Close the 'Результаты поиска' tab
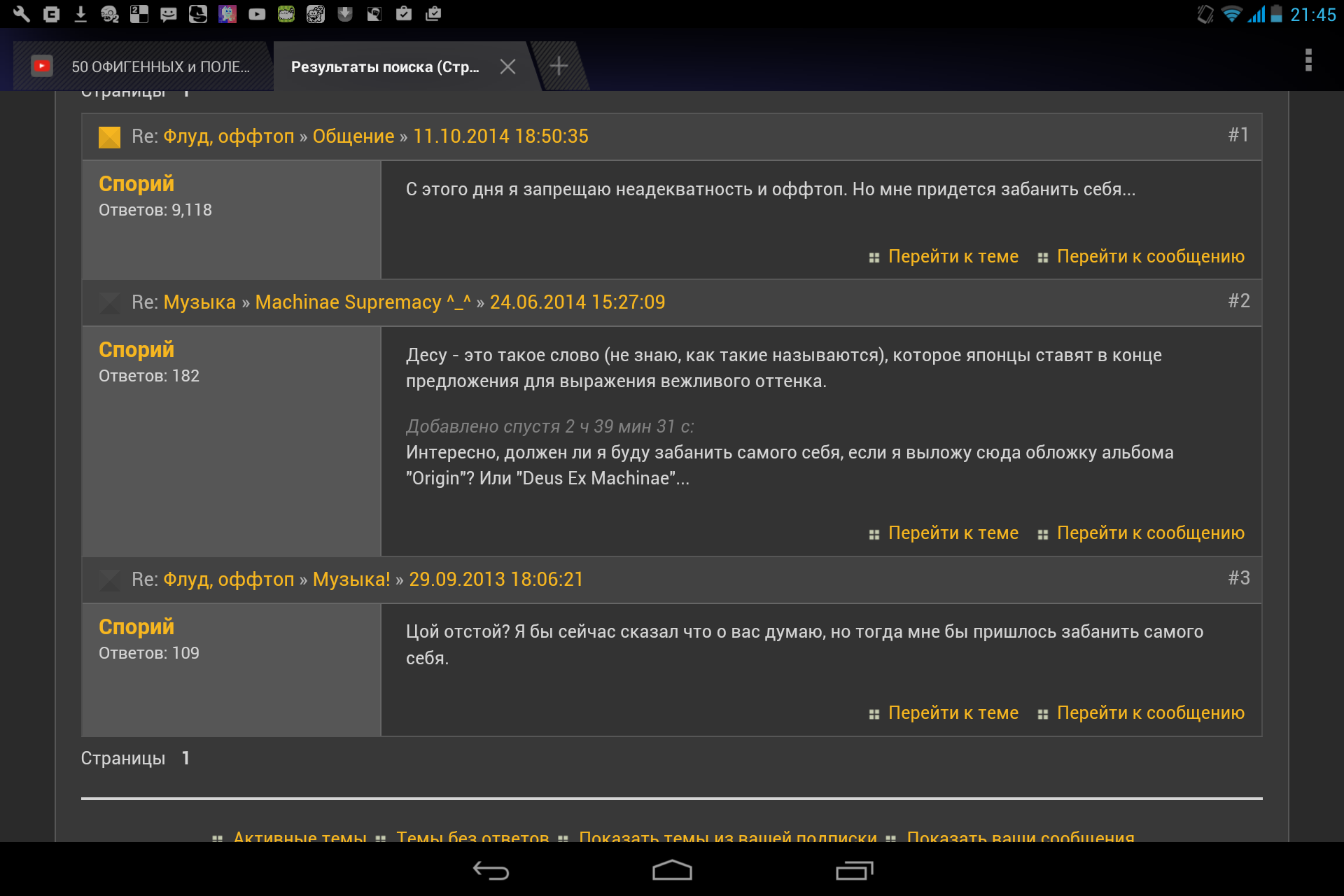The width and height of the screenshot is (1344, 896). pos(508,66)
